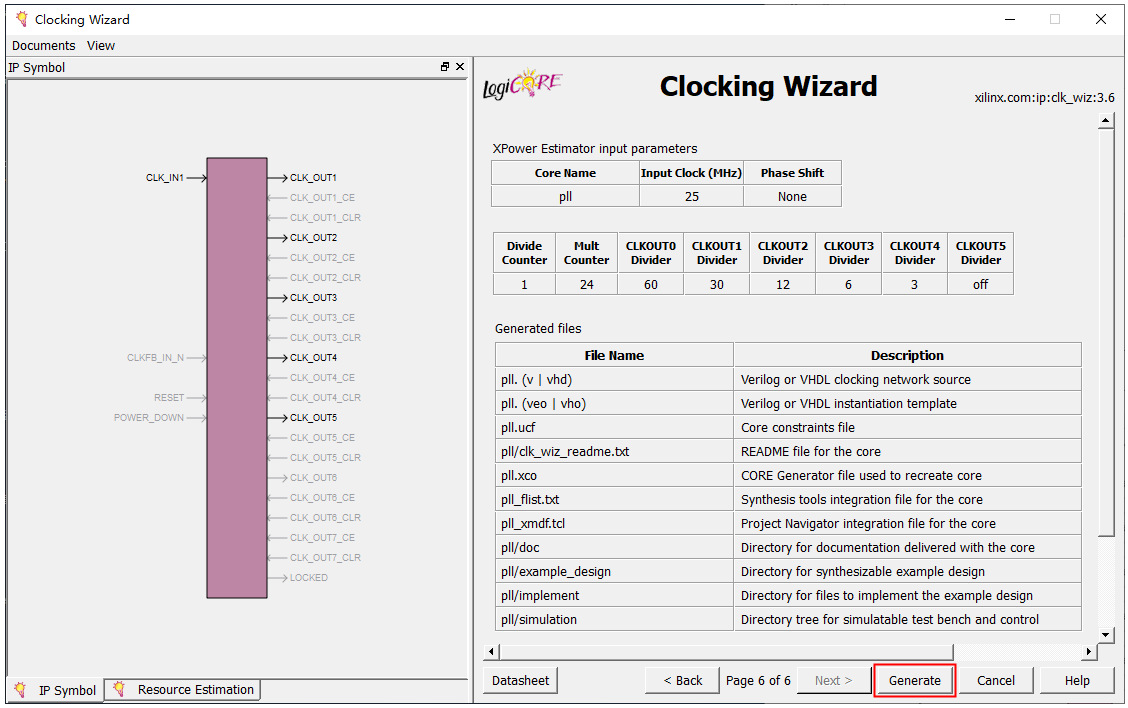Image resolution: width=1128 pixels, height=708 pixels.
Task: Switch to the Resource Estimation tab
Action: pyautogui.click(x=195, y=689)
